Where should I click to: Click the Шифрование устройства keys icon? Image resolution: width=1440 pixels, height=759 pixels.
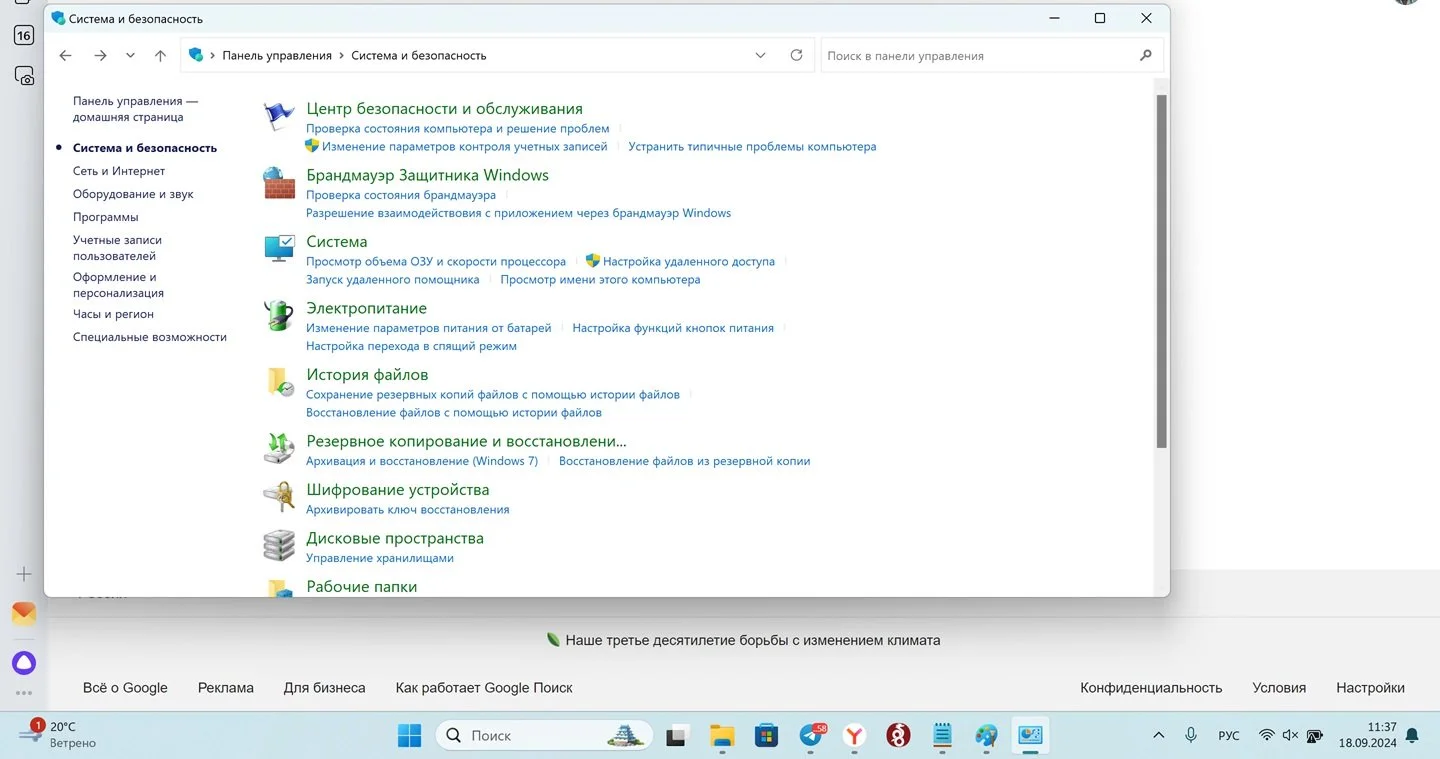279,497
